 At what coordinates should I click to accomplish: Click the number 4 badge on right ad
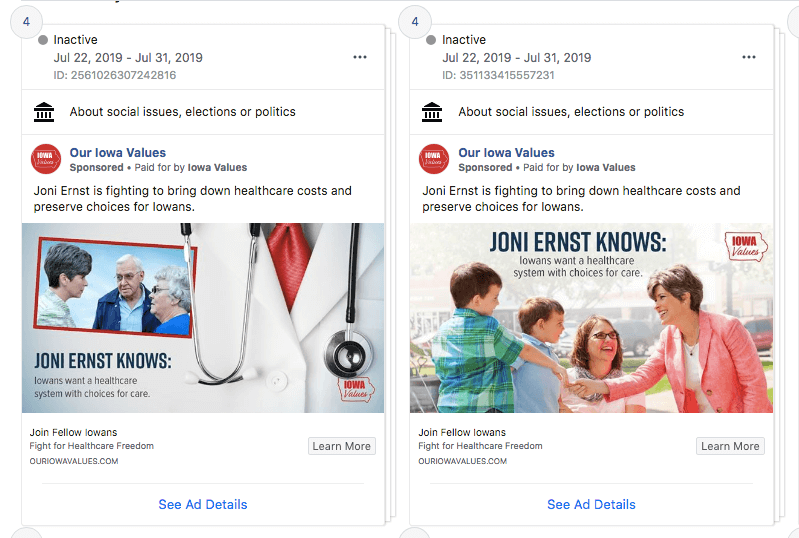tap(414, 22)
